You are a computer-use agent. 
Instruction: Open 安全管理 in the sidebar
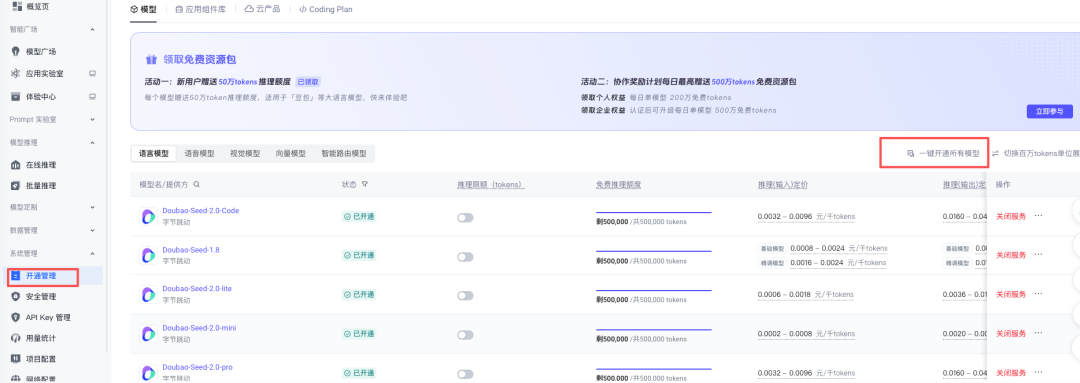pos(41,296)
